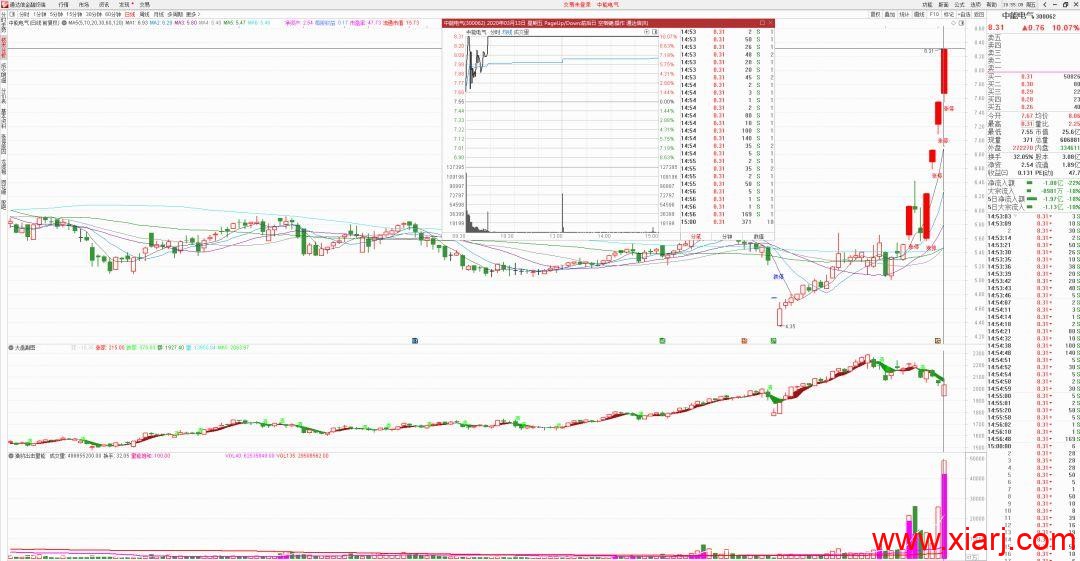The width and height of the screenshot is (1080, 561).
Task: Click the MA settings circle icon in main chart header
Action: pyautogui.click(x=64, y=23)
